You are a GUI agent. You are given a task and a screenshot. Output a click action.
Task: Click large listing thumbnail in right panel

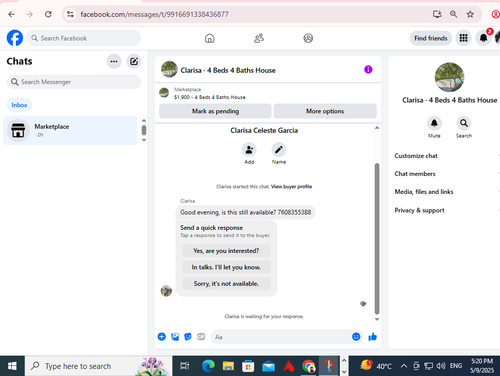(x=449, y=77)
